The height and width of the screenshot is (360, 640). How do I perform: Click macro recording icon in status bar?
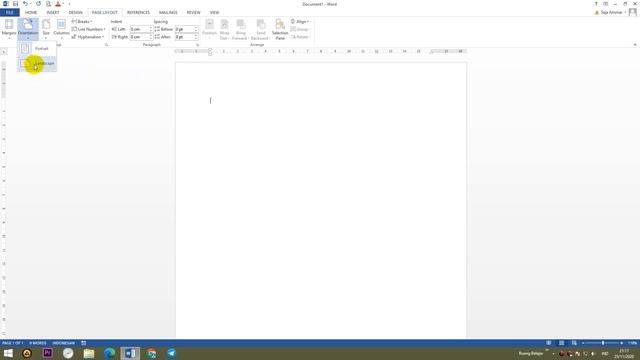click(84, 343)
